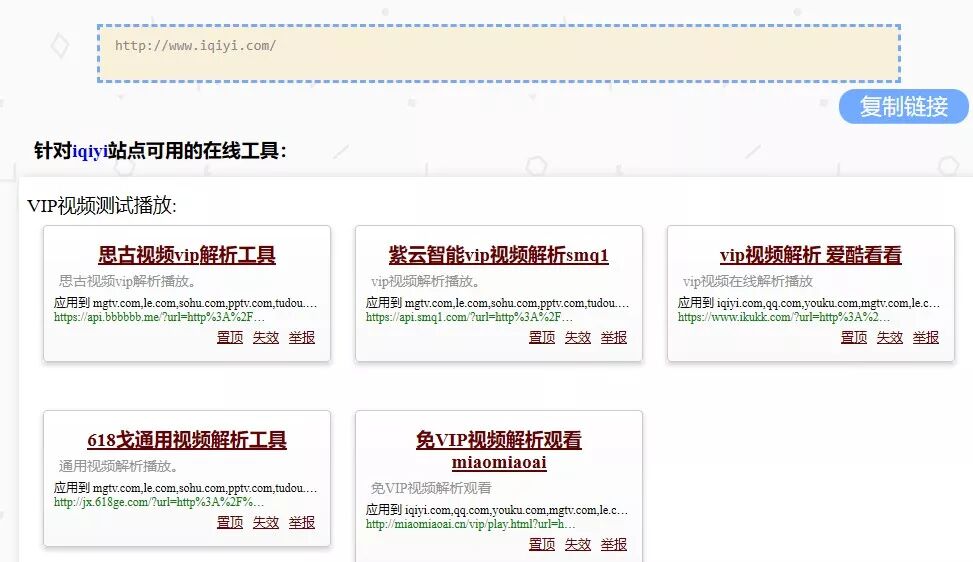Viewport: 973px width, 562px height.
Task: Click the www.ikukk.com green URL
Action: 784,317
